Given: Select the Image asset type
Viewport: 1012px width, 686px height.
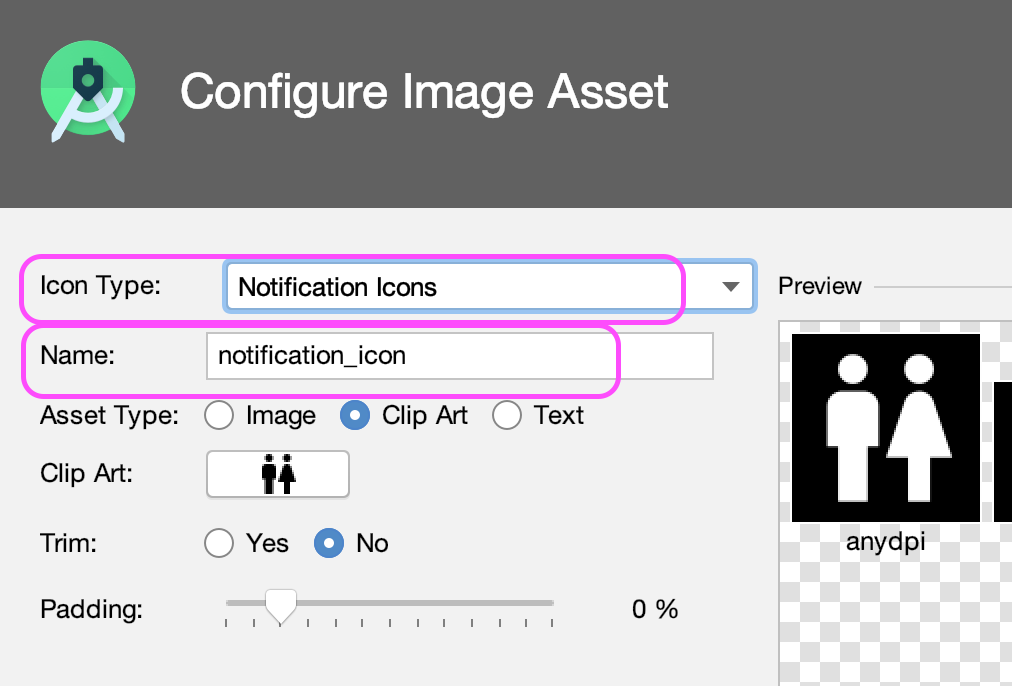Looking at the screenshot, I should pos(219,415).
